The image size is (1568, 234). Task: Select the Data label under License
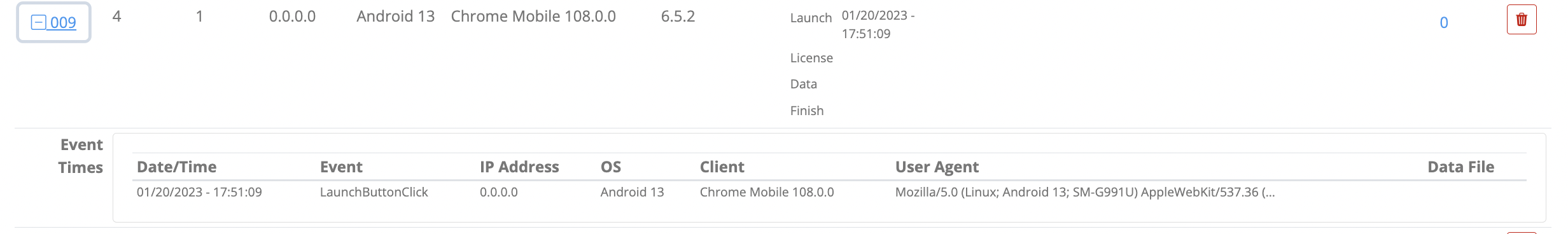click(x=804, y=84)
